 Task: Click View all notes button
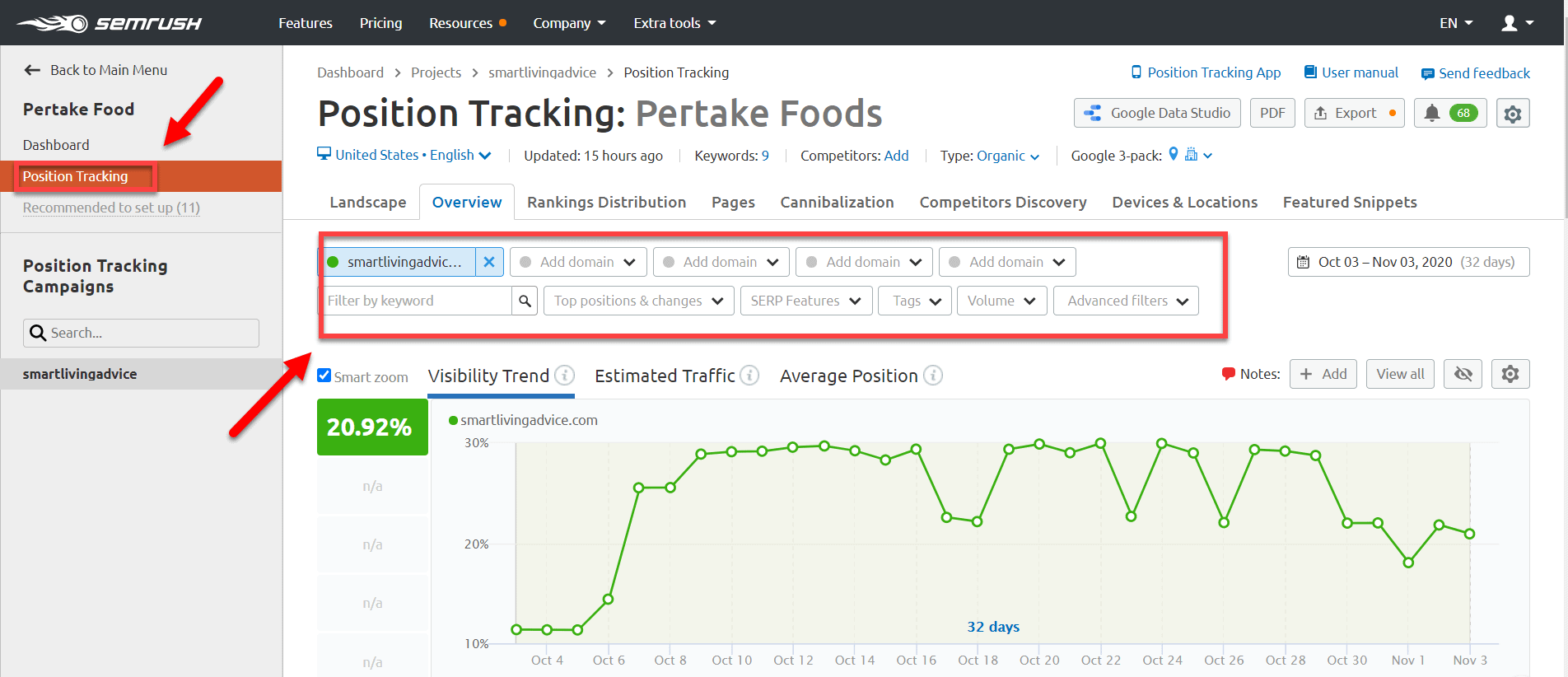pyautogui.click(x=1400, y=374)
